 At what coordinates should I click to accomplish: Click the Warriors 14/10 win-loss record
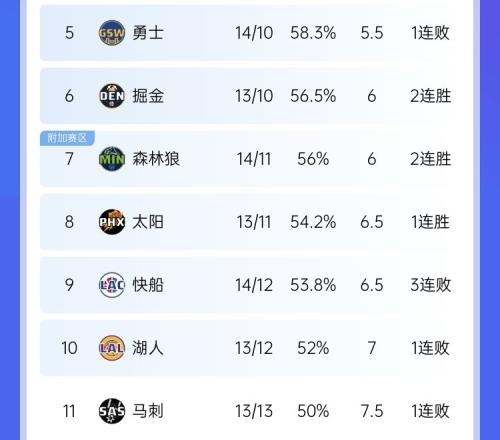pyautogui.click(x=254, y=33)
